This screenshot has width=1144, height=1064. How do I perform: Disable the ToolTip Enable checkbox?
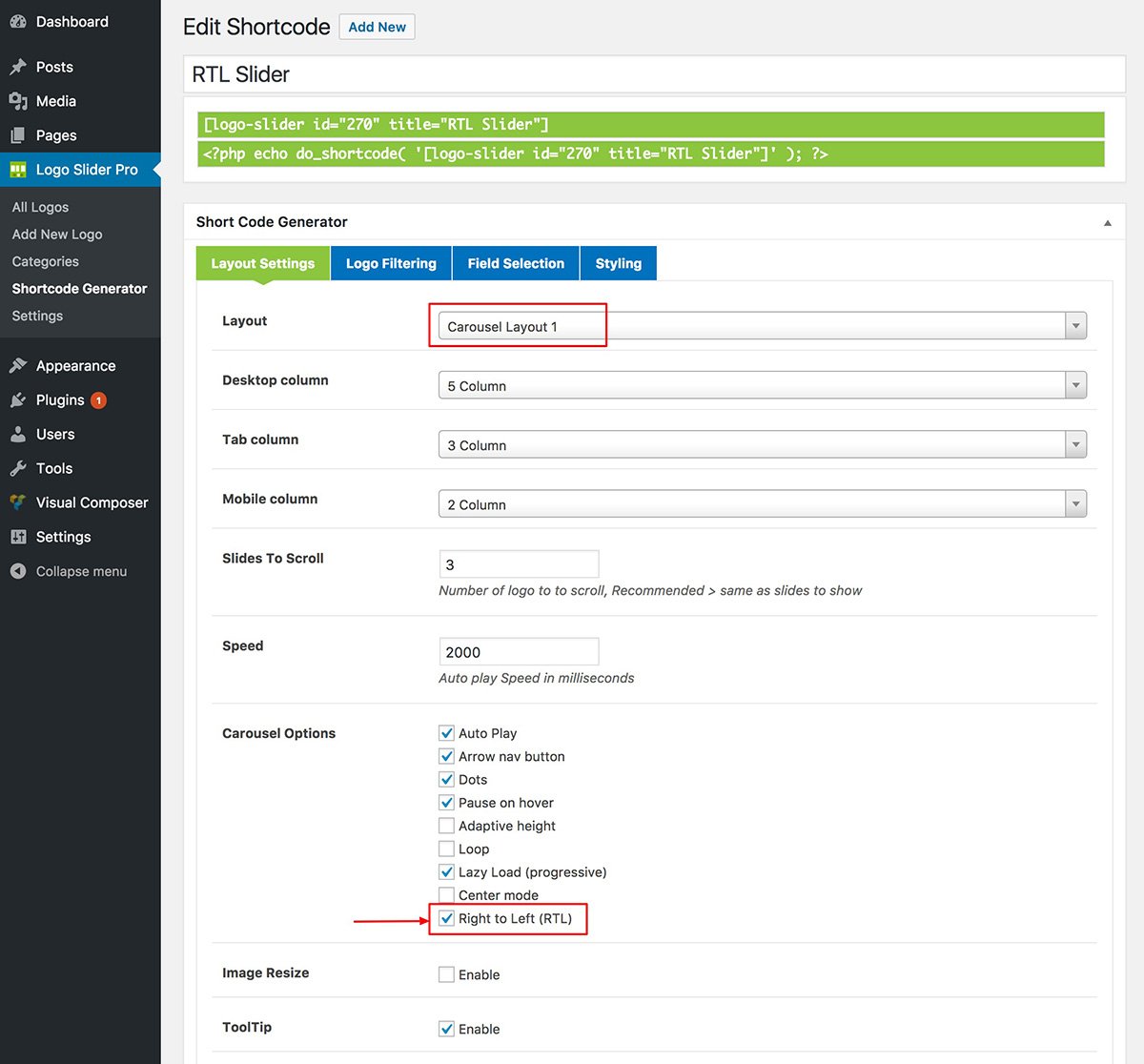coord(446,1029)
